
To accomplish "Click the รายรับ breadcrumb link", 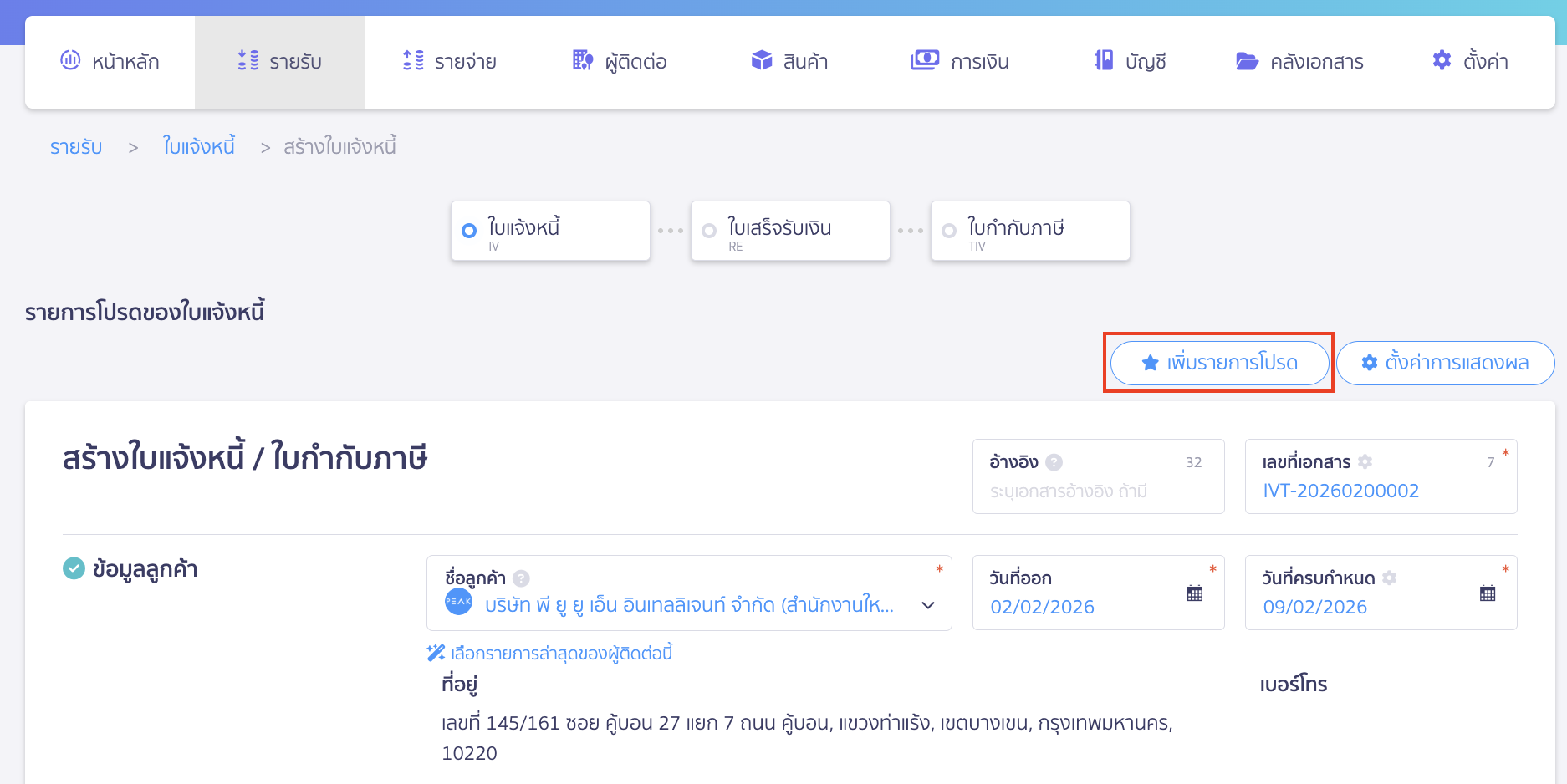I will [x=75, y=146].
